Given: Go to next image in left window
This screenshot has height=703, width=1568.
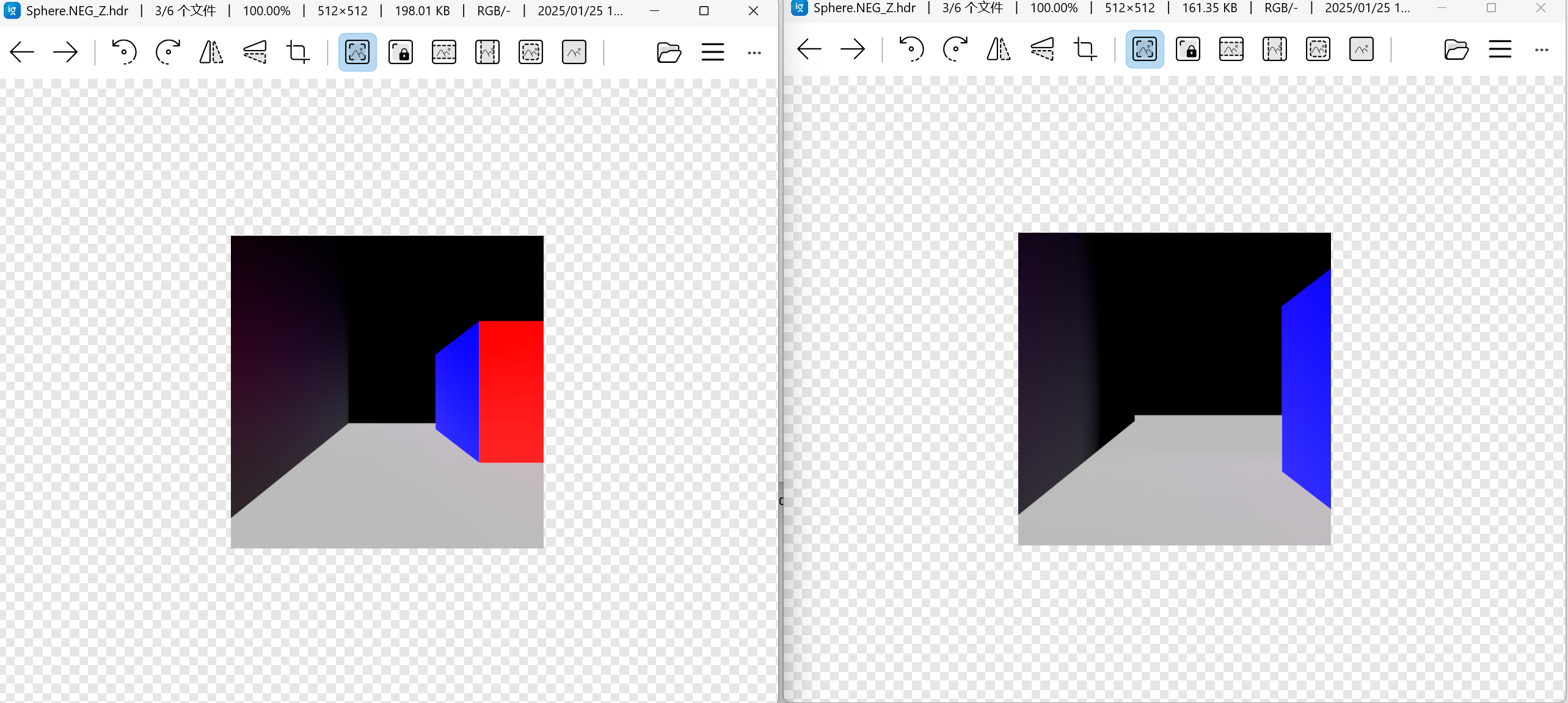Looking at the screenshot, I should (65, 52).
